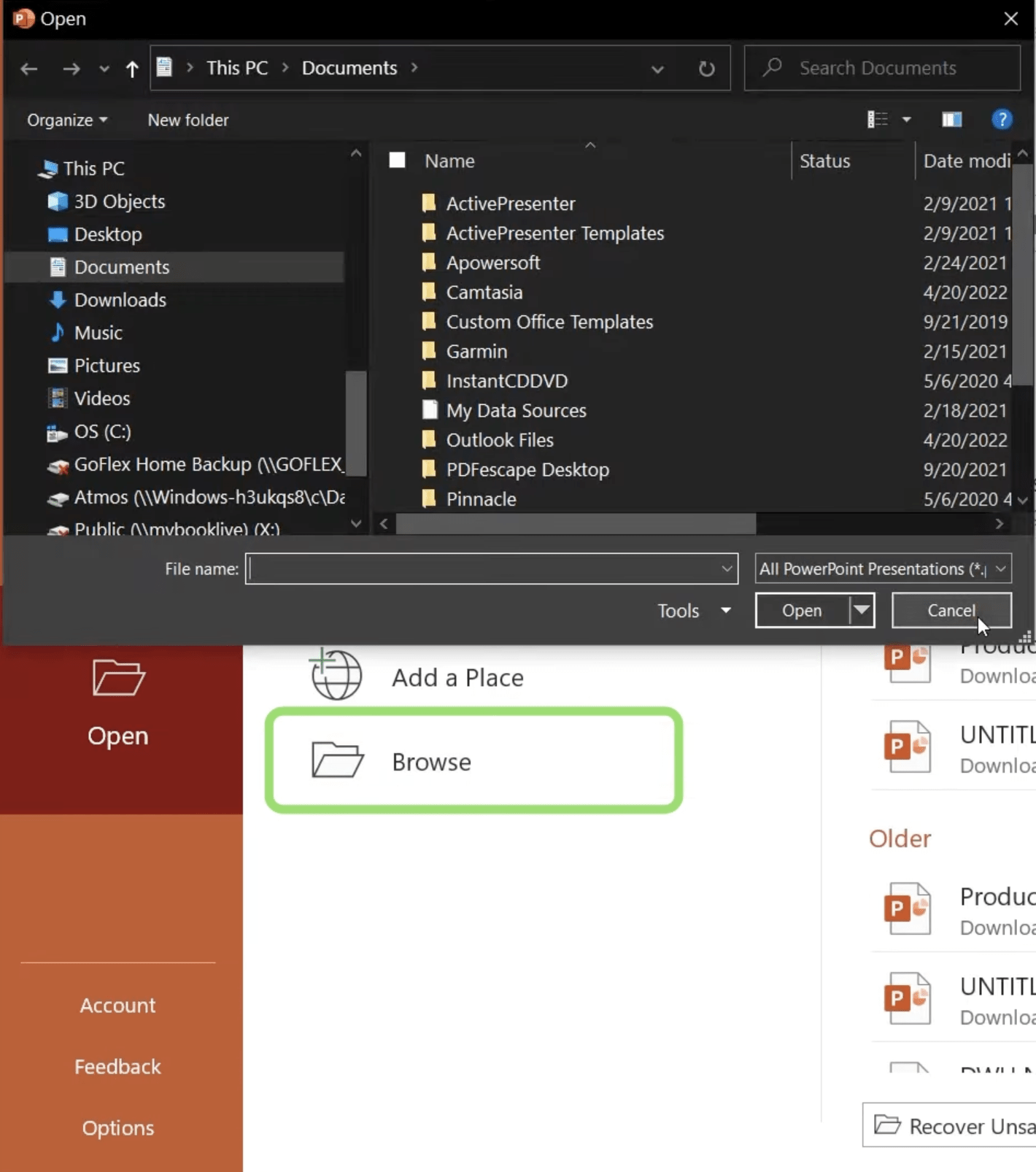The width and height of the screenshot is (1036, 1172).
Task: Click the Search Documents field
Action: click(882, 68)
